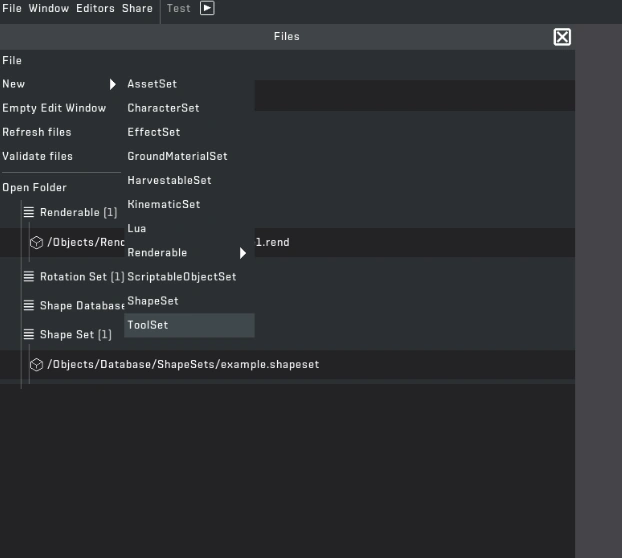Click the Test play button icon
The image size is (622, 558).
click(x=207, y=8)
